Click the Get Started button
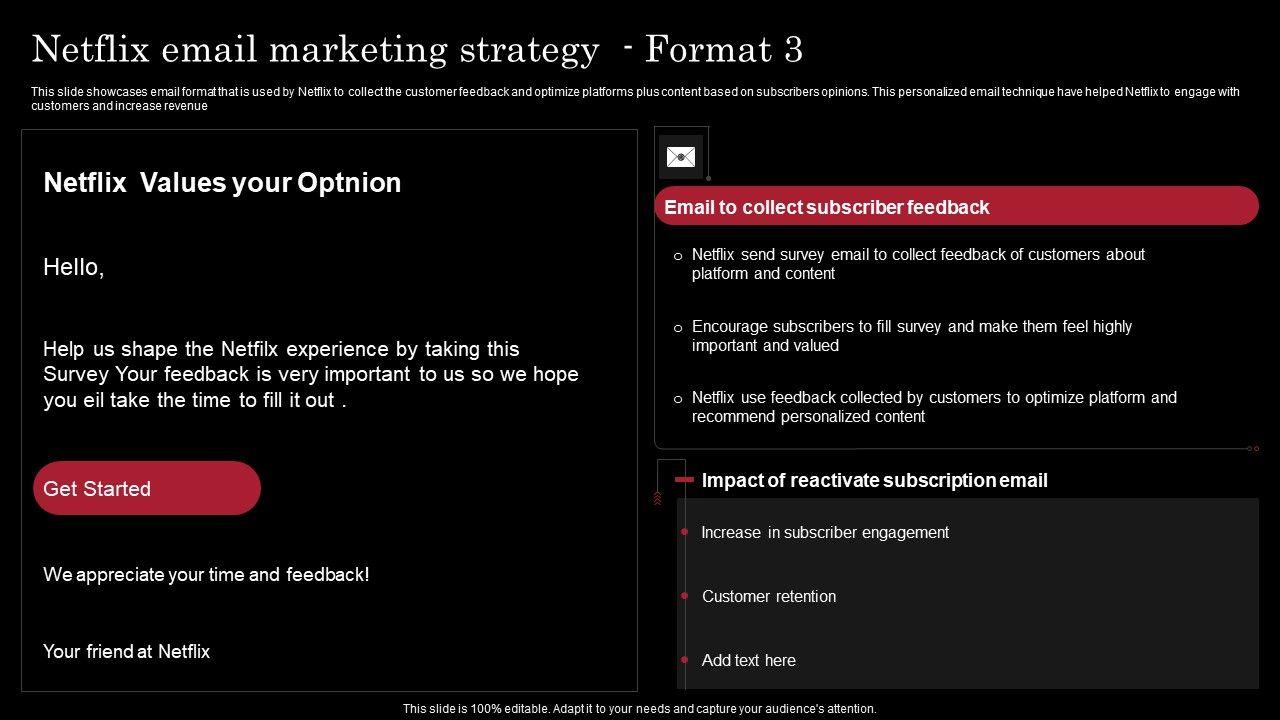 click(x=147, y=488)
